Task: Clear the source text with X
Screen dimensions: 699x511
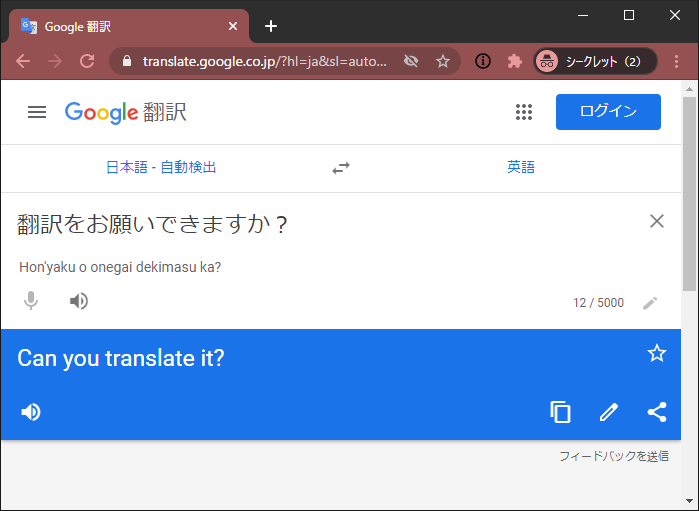Action: click(x=657, y=222)
